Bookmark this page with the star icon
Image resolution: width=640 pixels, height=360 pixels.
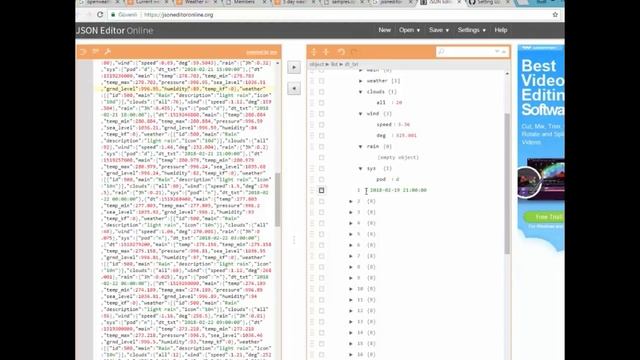(555, 15)
